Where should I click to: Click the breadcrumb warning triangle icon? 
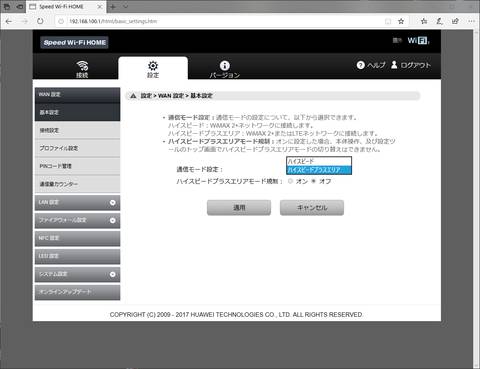coord(133,96)
